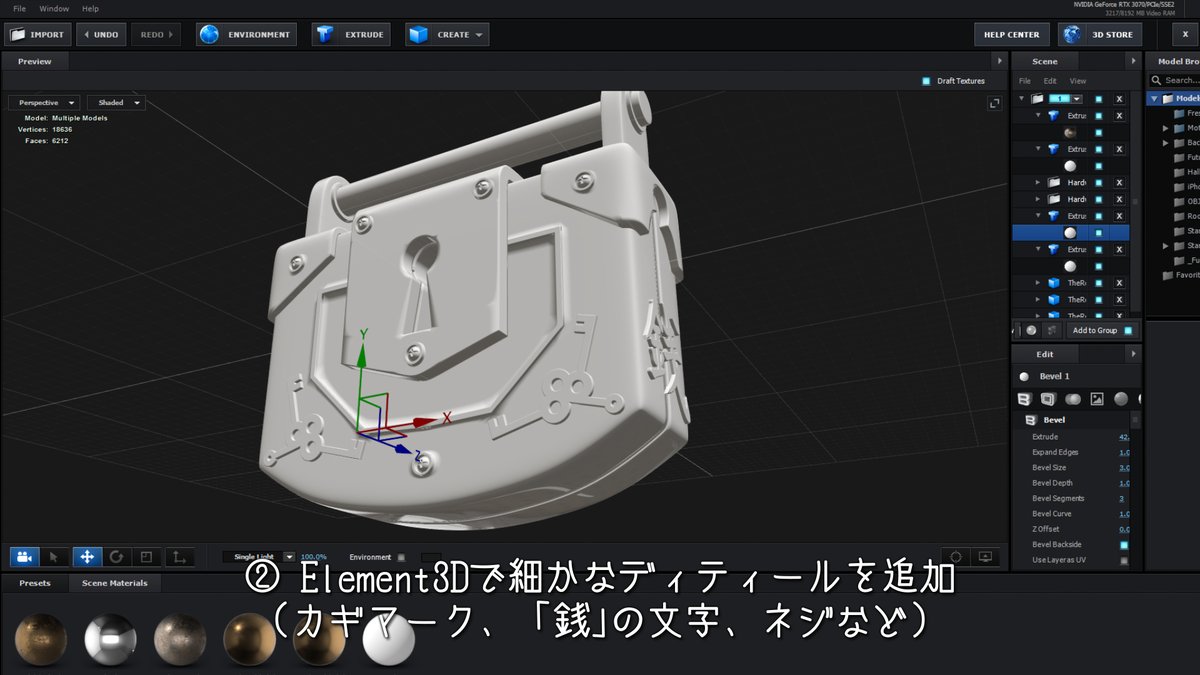This screenshot has width=1200, height=675.
Task: Activate the Rotate tool icon
Action: point(116,557)
